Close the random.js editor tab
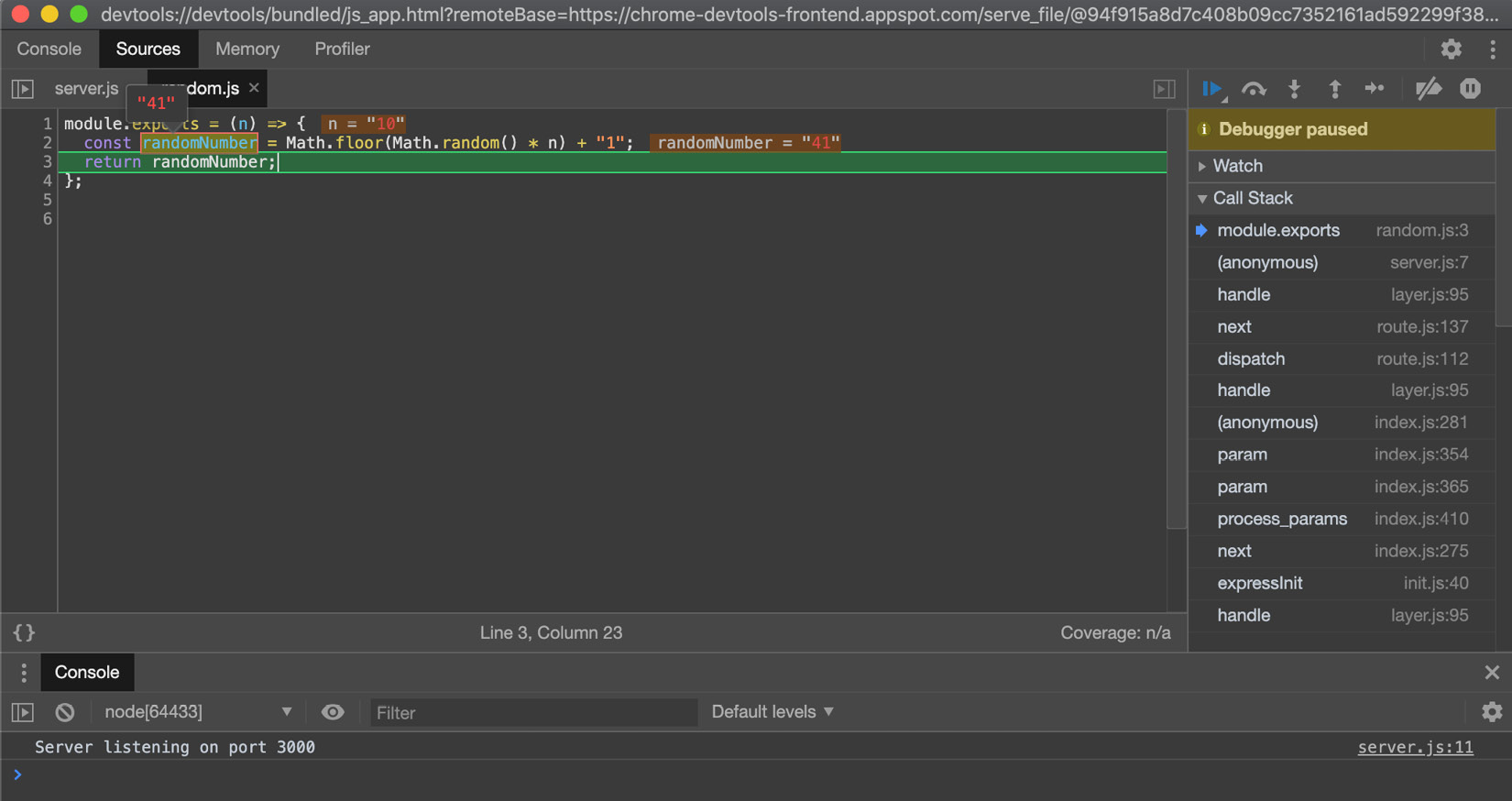The image size is (1512, 801). coord(254,88)
